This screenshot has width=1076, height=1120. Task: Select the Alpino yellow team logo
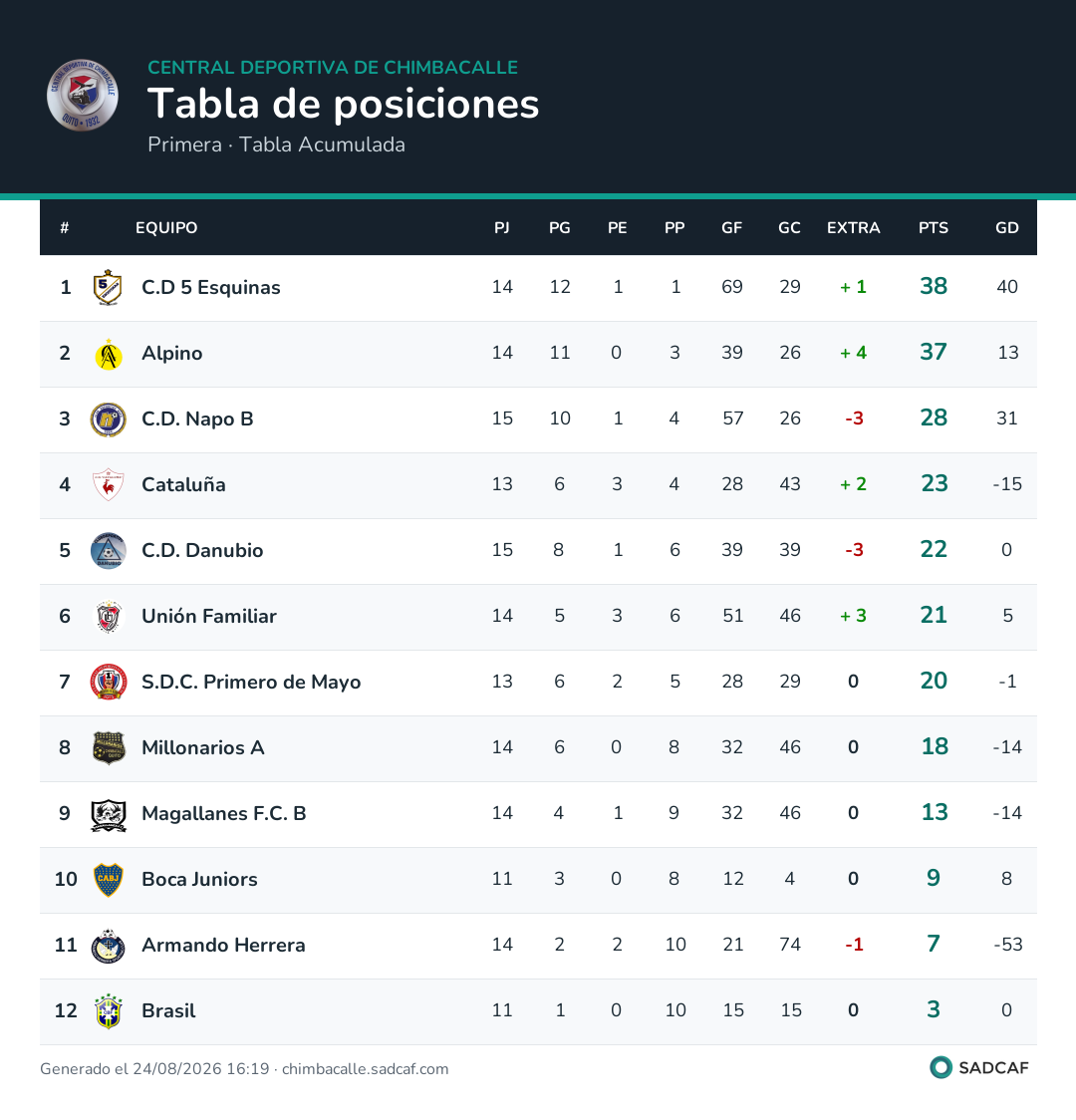[109, 354]
